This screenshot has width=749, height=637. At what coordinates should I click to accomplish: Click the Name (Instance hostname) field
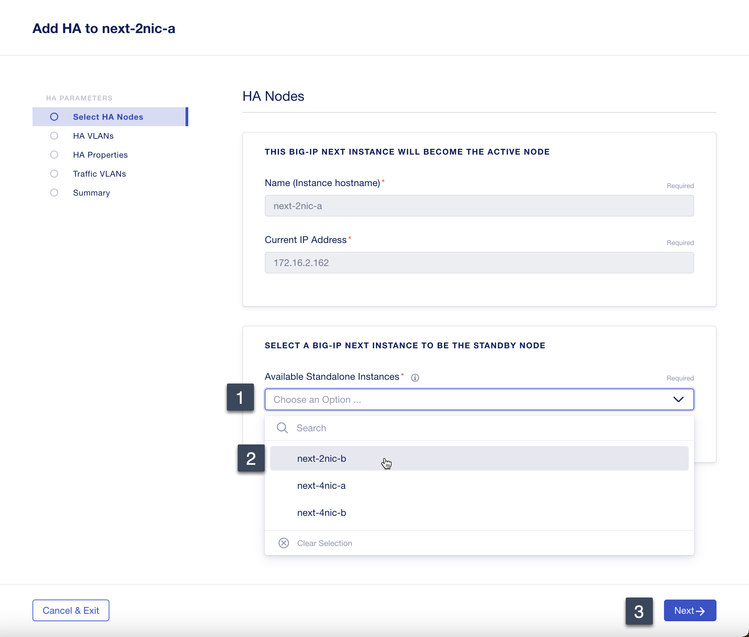click(479, 206)
